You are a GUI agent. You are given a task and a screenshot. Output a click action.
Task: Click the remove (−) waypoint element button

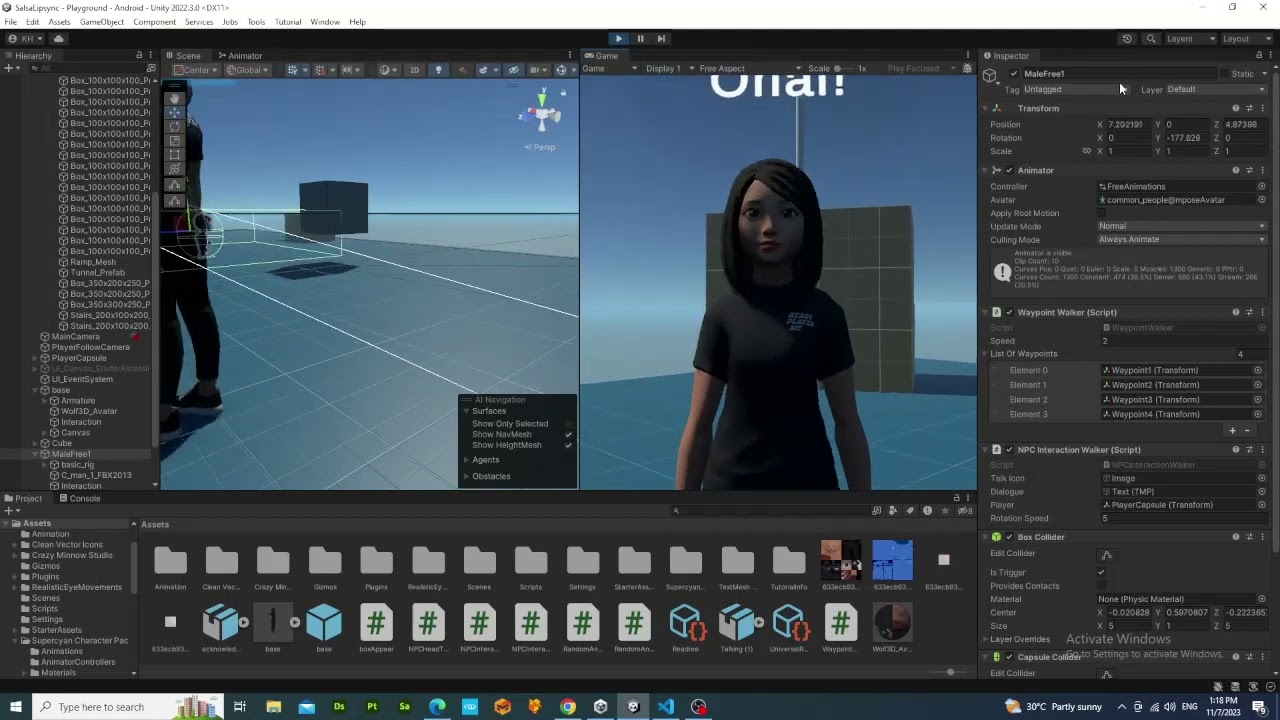click(1247, 431)
